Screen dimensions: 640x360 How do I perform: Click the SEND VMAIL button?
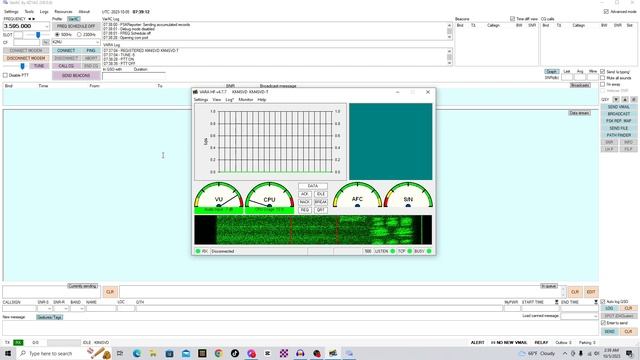tap(619, 107)
